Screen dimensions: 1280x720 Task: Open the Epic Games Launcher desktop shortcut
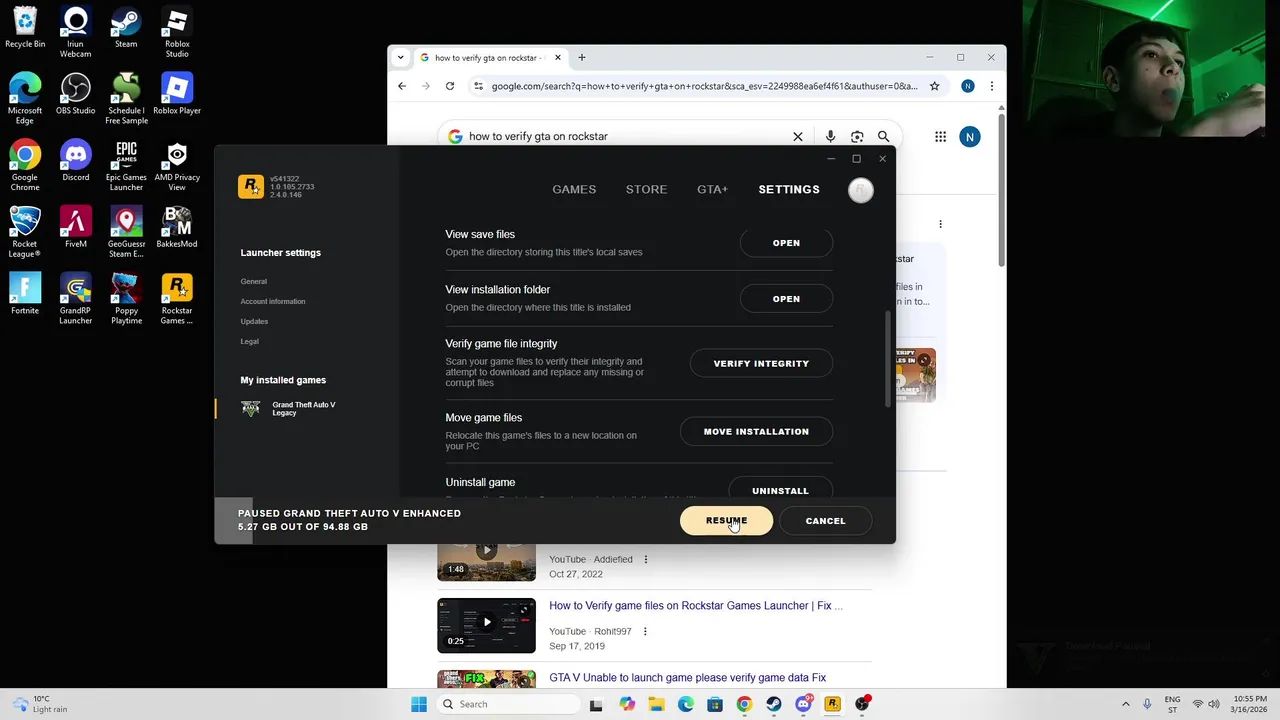[x=126, y=166]
